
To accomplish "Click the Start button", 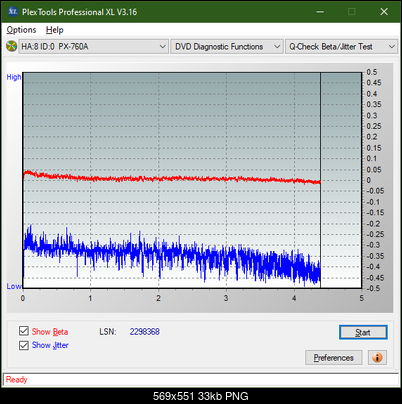I will (363, 332).
